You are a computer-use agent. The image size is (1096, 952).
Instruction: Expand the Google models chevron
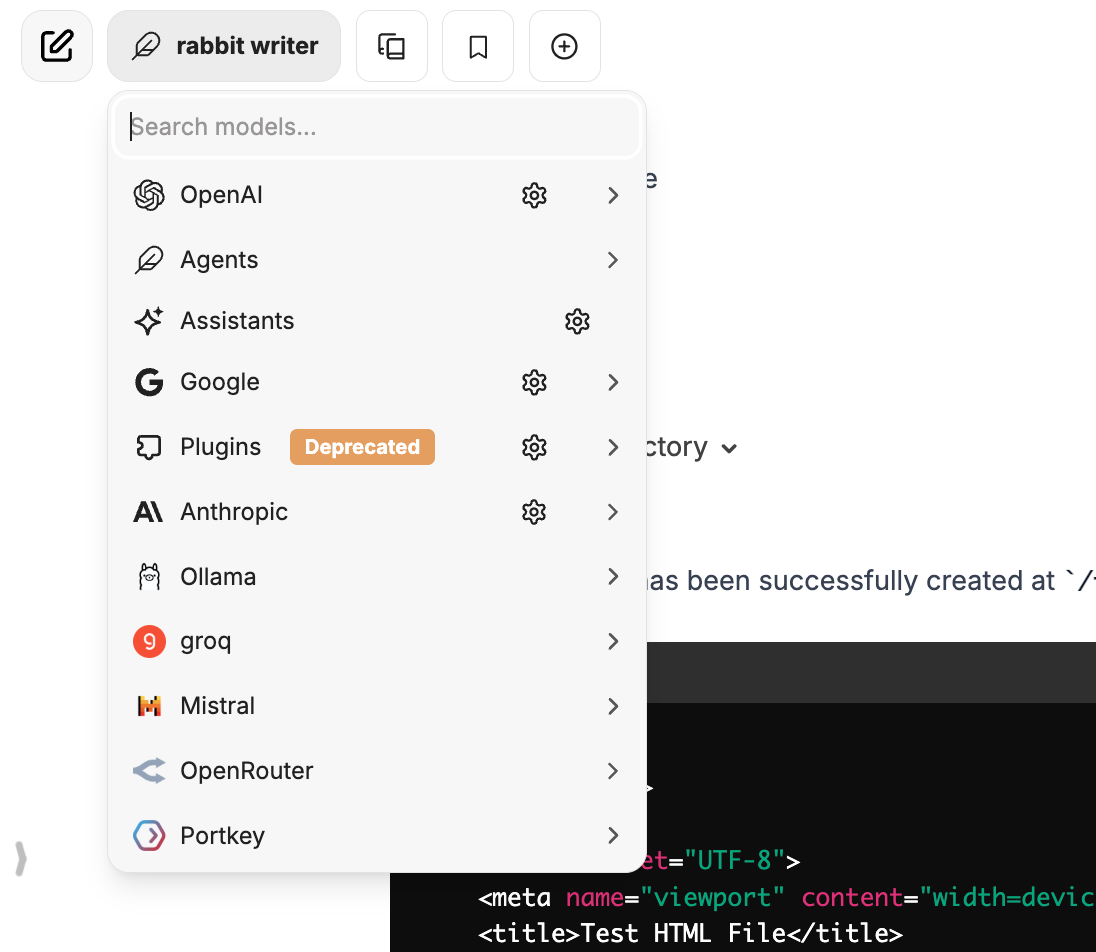613,382
